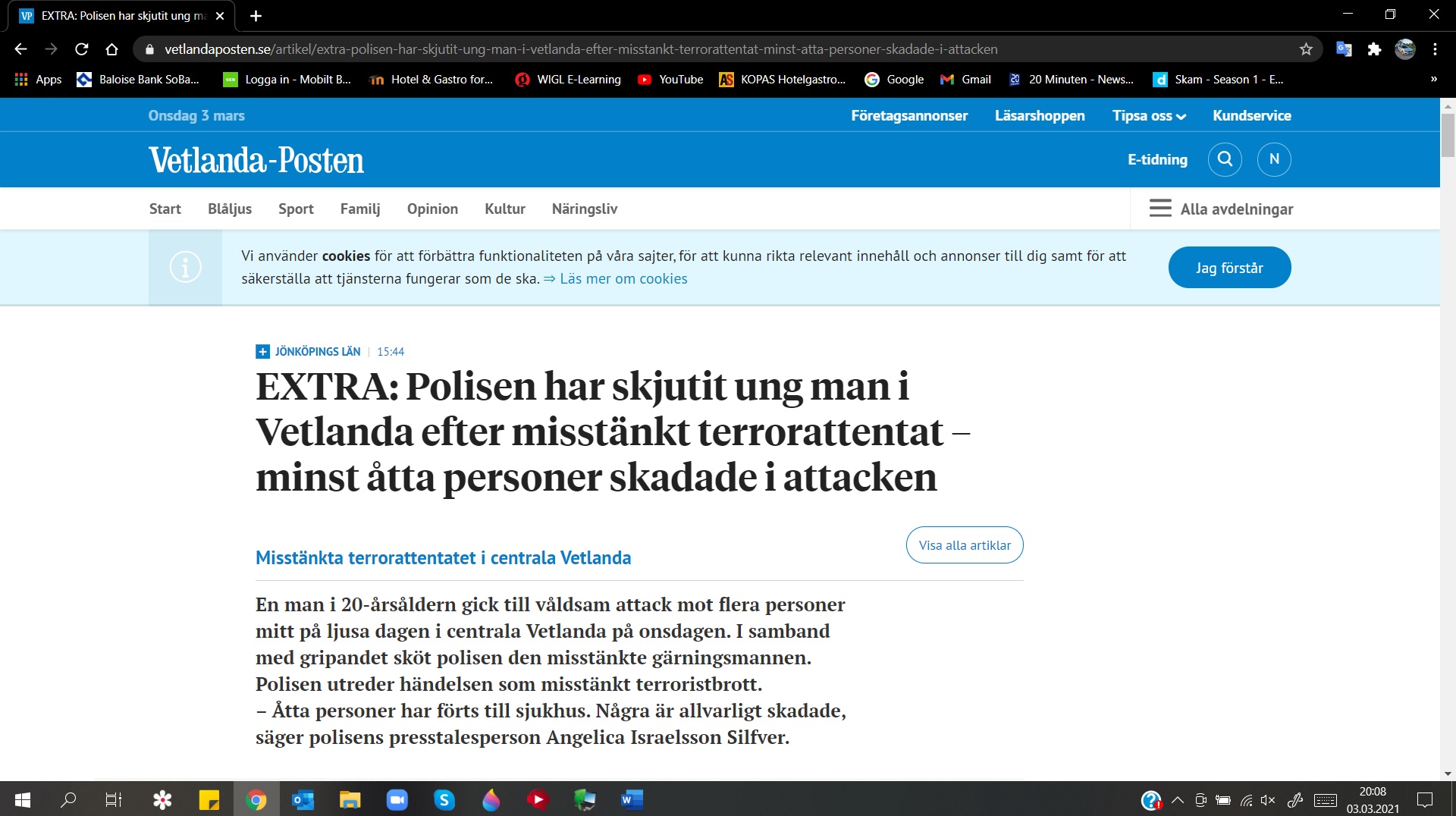
Task: Click Visa alla artiklar button
Action: (965, 545)
